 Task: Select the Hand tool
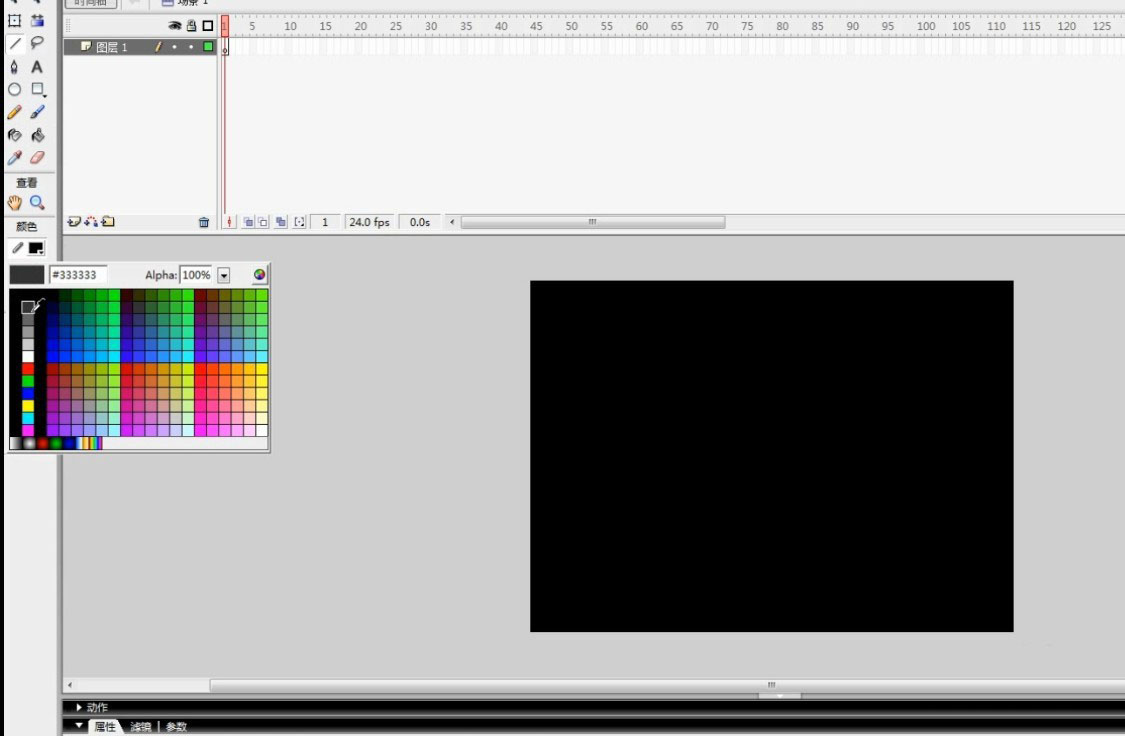(14, 203)
